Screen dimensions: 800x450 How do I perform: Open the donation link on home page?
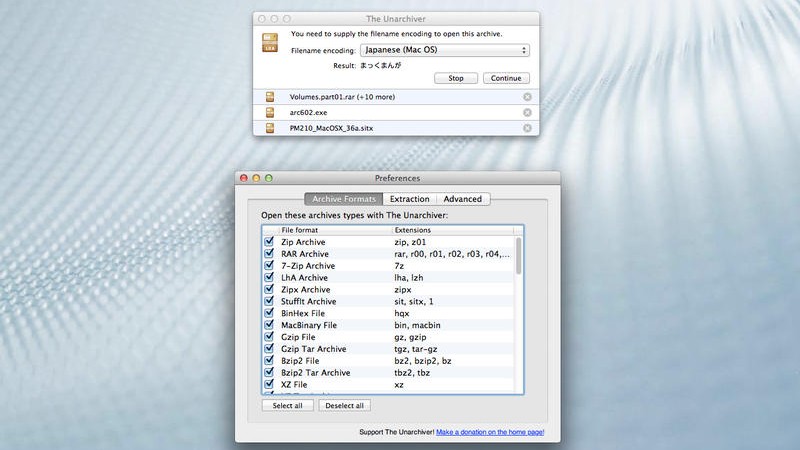(490, 432)
